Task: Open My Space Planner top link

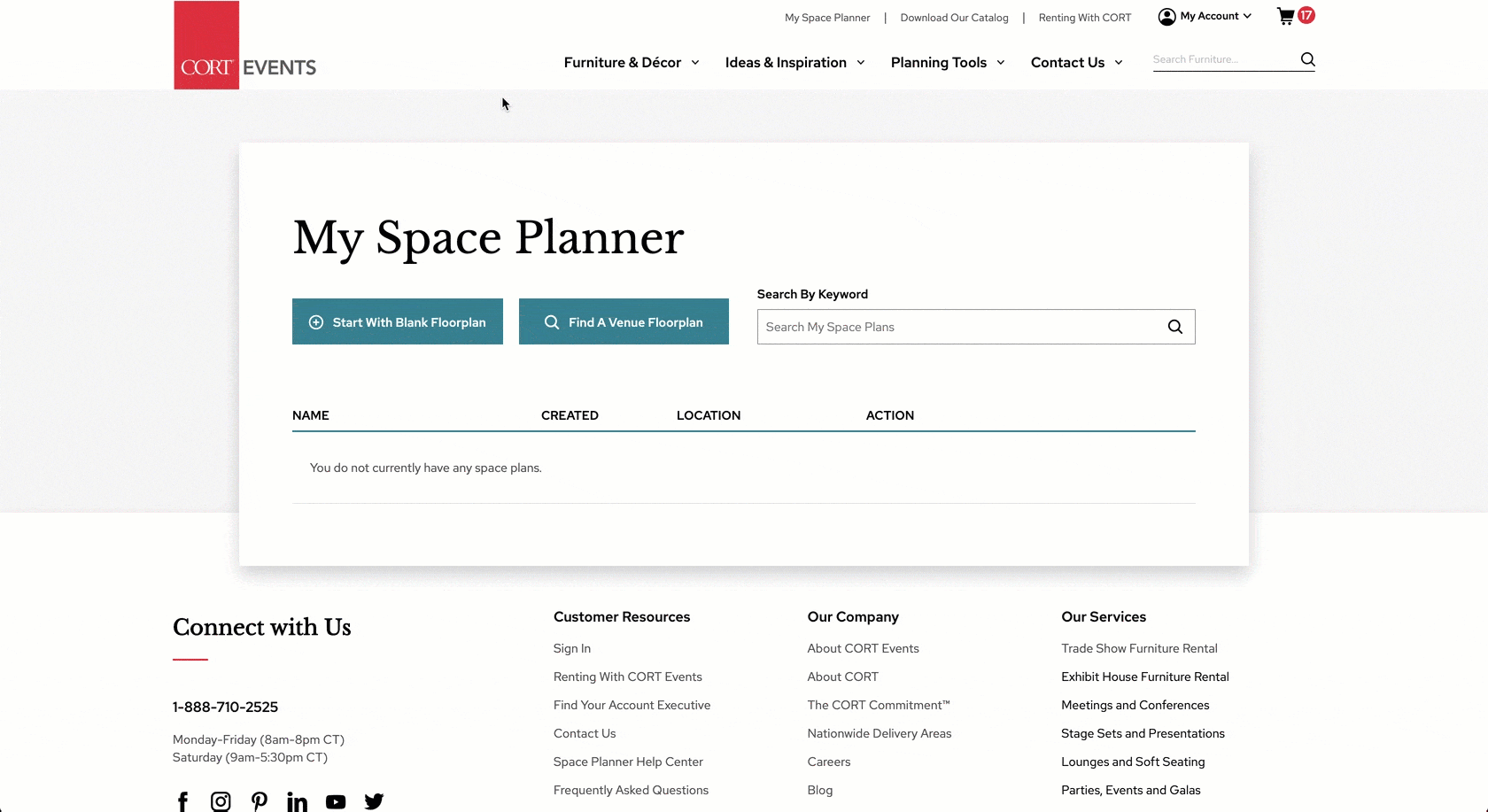Action: 827,18
